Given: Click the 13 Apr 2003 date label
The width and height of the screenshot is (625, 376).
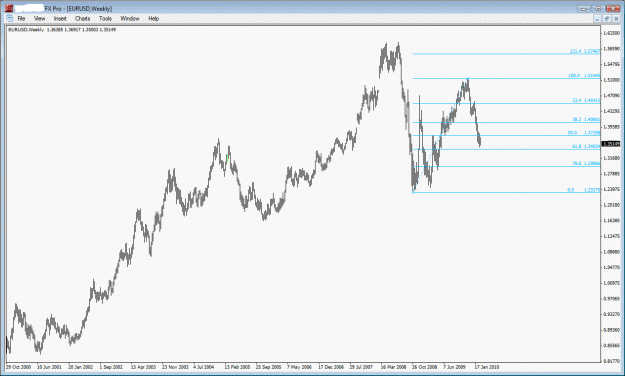Looking at the screenshot, I should 143,367.
